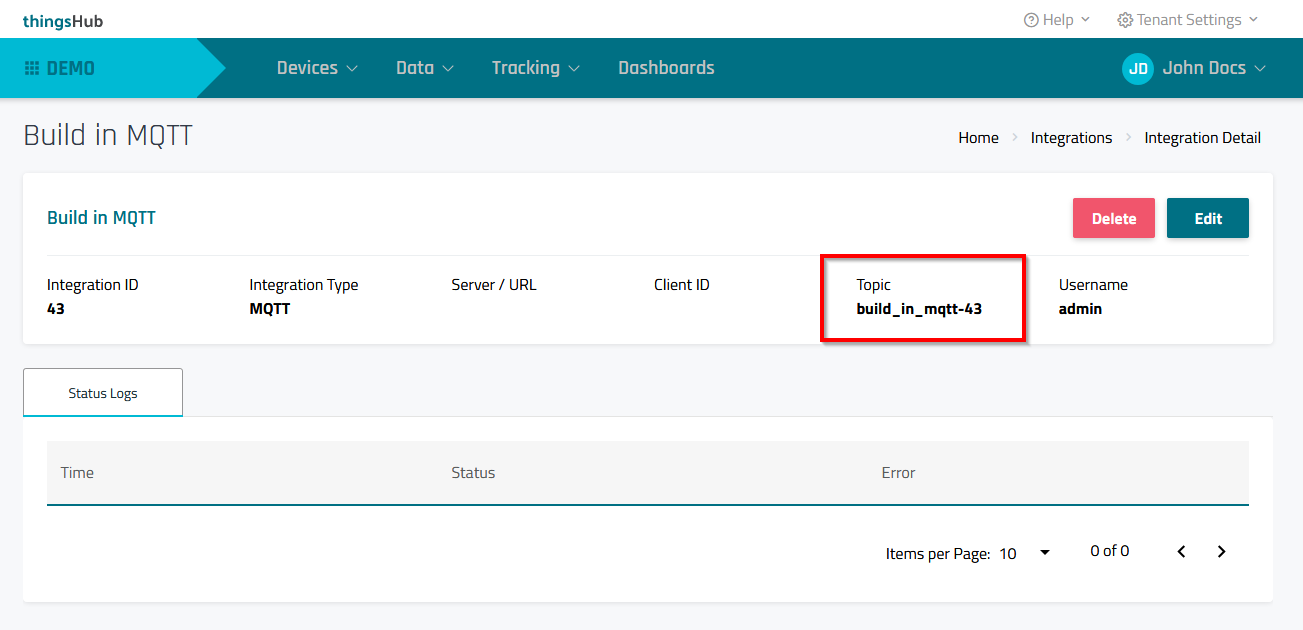
Task: Select the Status Logs tab
Action: [103, 393]
